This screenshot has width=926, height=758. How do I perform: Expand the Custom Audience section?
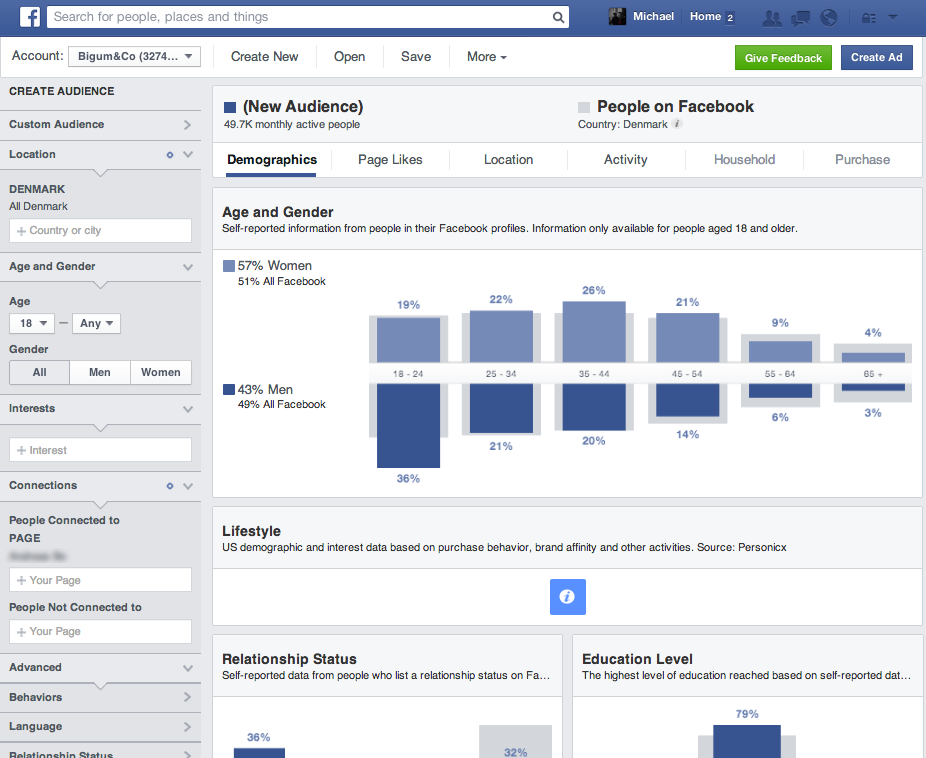click(100, 125)
